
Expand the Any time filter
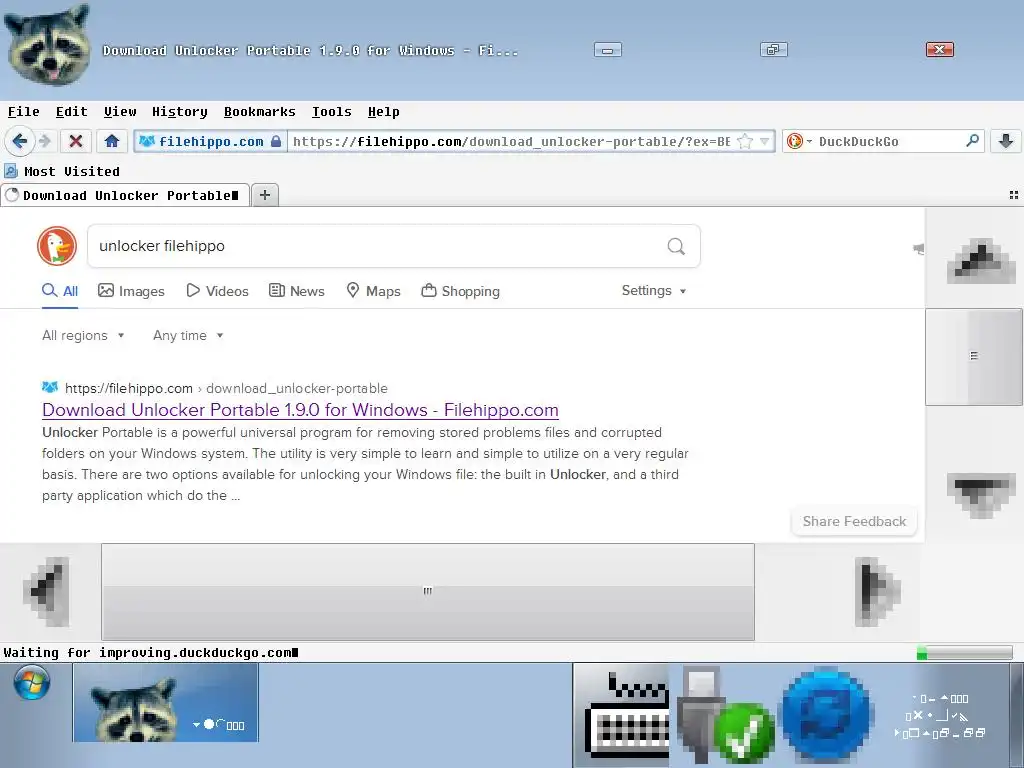pos(188,336)
